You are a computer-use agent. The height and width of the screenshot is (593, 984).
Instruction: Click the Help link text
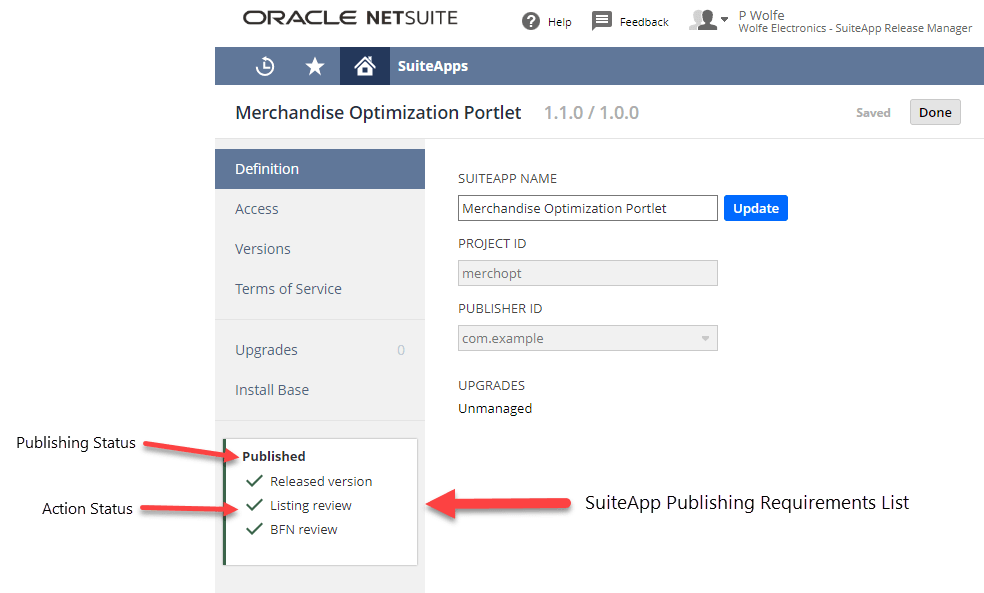click(559, 22)
